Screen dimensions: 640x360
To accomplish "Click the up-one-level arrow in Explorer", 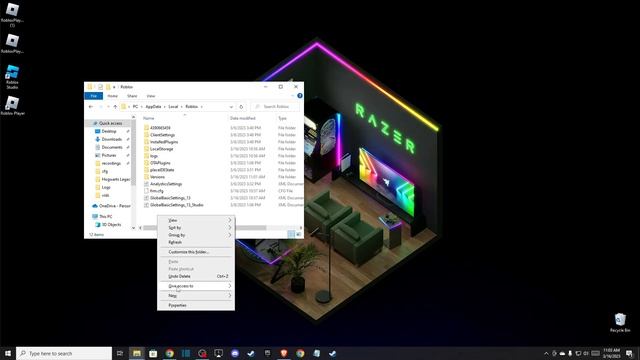I will tap(115, 107).
